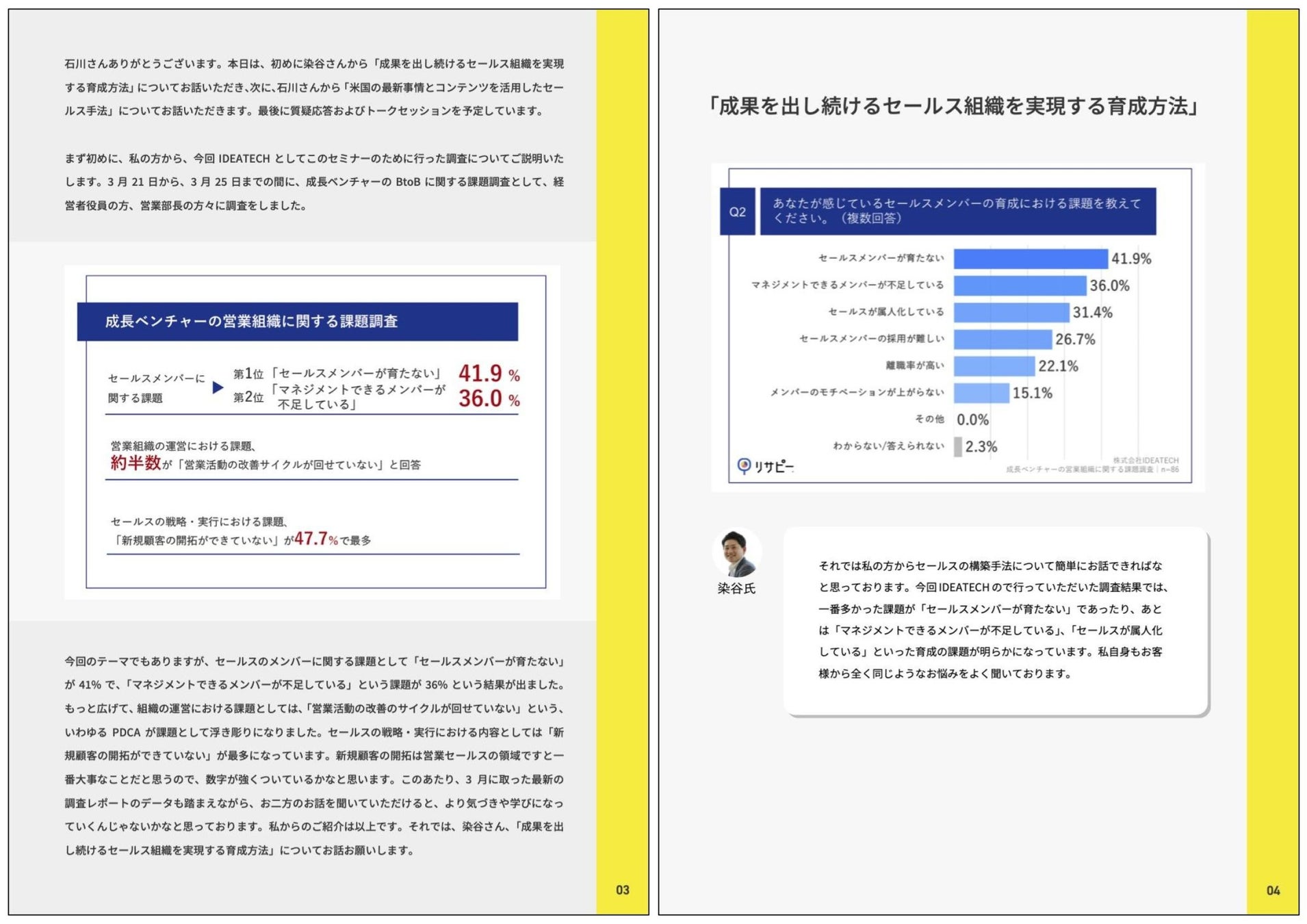The image size is (1307, 924).
Task: Click the bar for セールスメンバーの採用が難しい
Action: point(1002,339)
